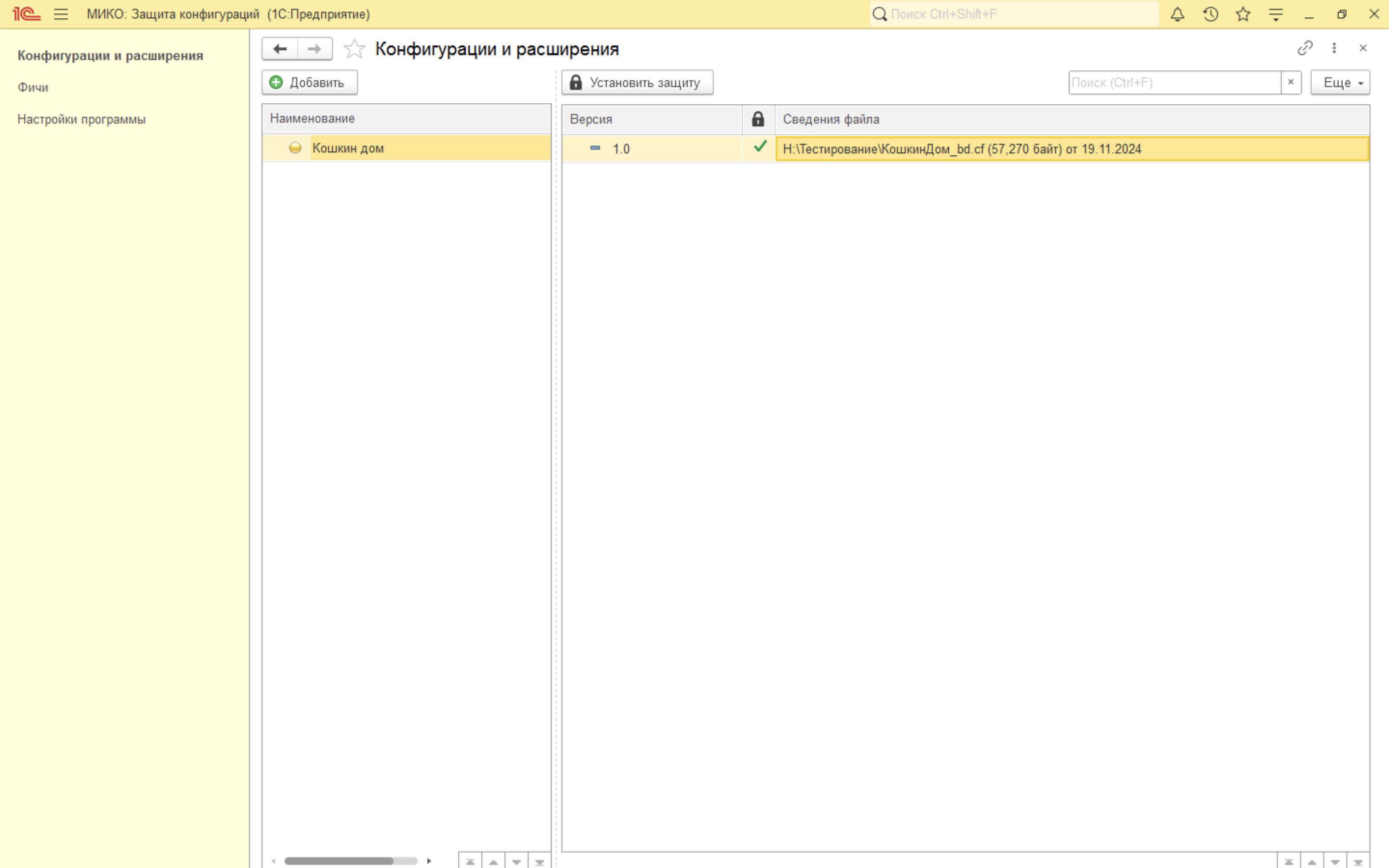Open the three-dot form menu
Screen dimensions: 1389x868
coord(1334,48)
